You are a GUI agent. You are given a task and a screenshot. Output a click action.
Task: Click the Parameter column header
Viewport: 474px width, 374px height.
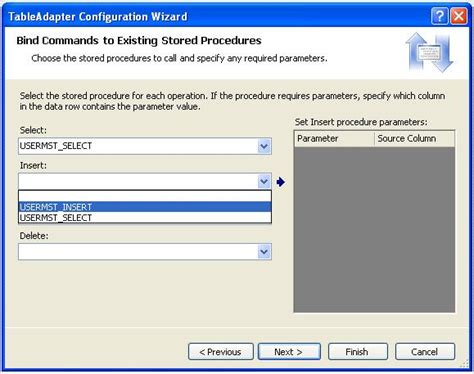pyautogui.click(x=334, y=139)
